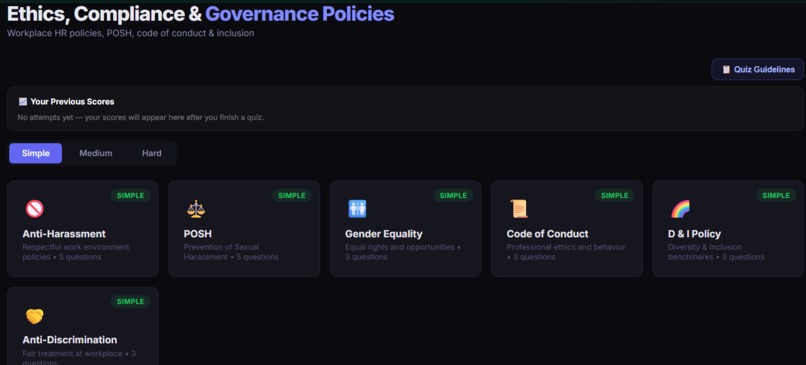The image size is (806, 365).
Task: Open the Anti-Discrimination card title
Action: tap(69, 340)
